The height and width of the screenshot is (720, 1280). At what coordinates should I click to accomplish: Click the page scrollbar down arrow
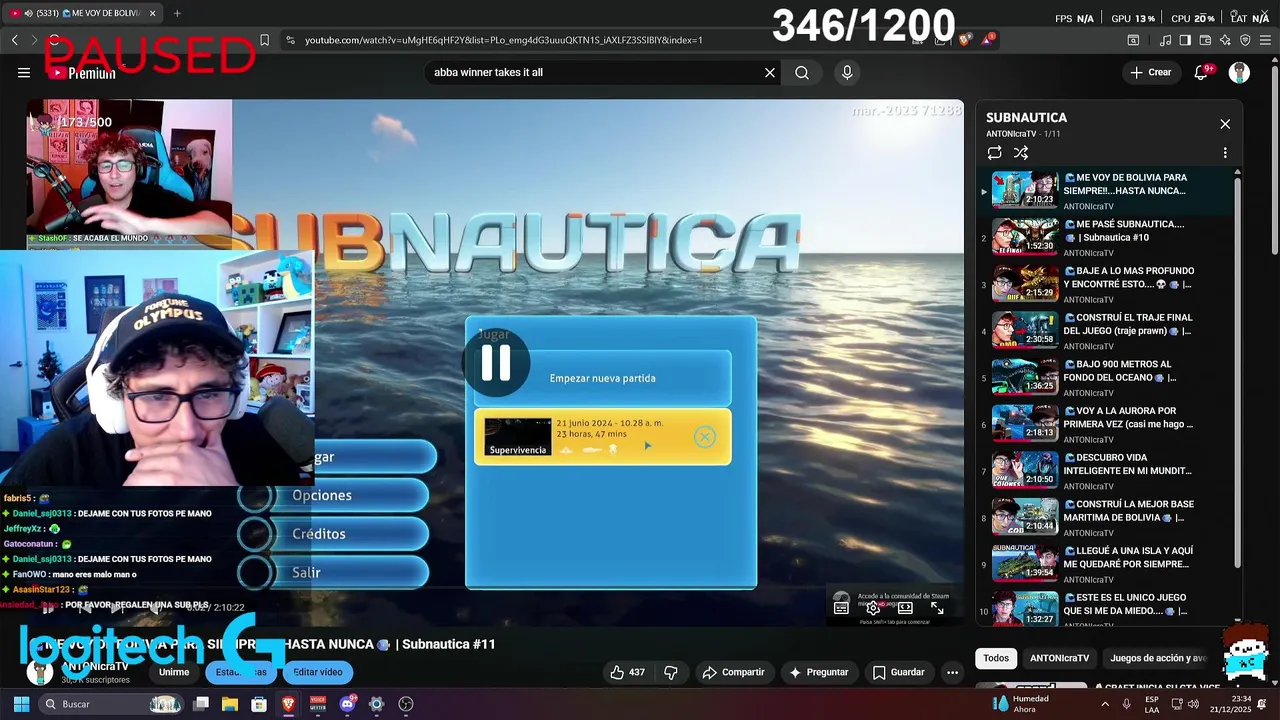click(1273, 684)
